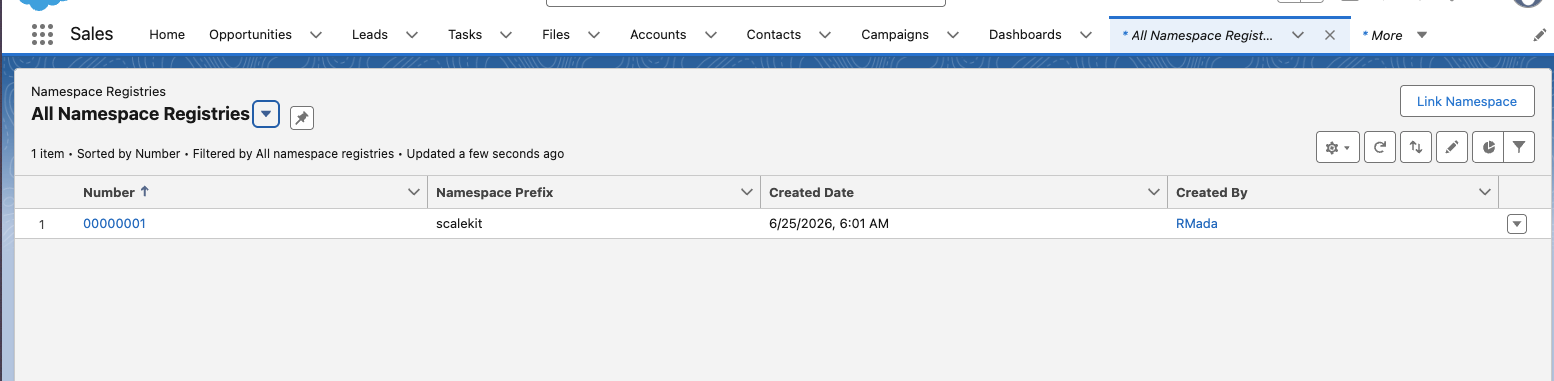Open list view selector dropdown arrow
The width and height of the screenshot is (1554, 381).
[265, 114]
